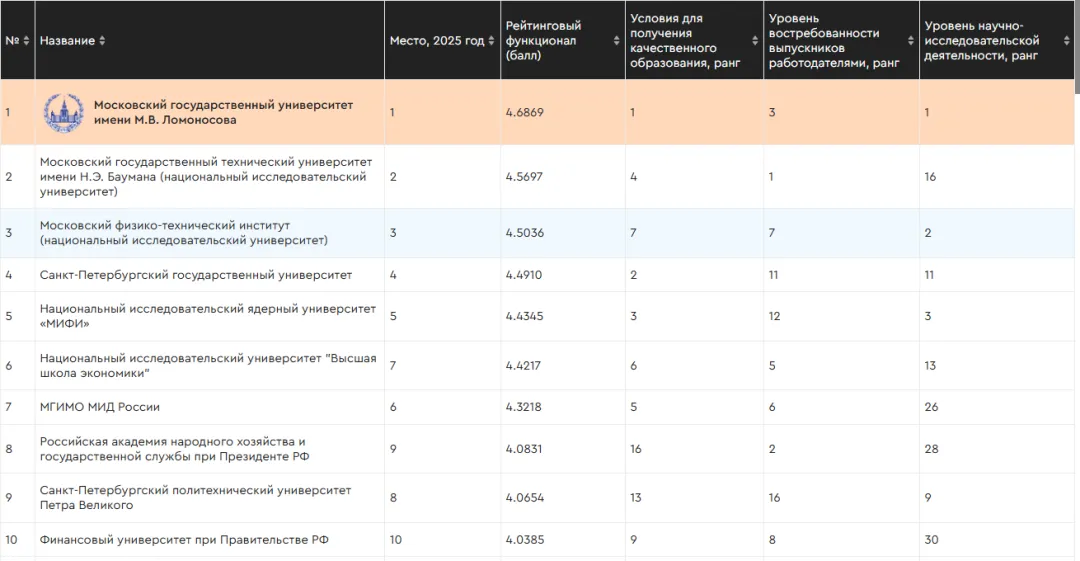The image size is (1080, 561).
Task: Click the Название column header text
Action: click(x=67, y=41)
